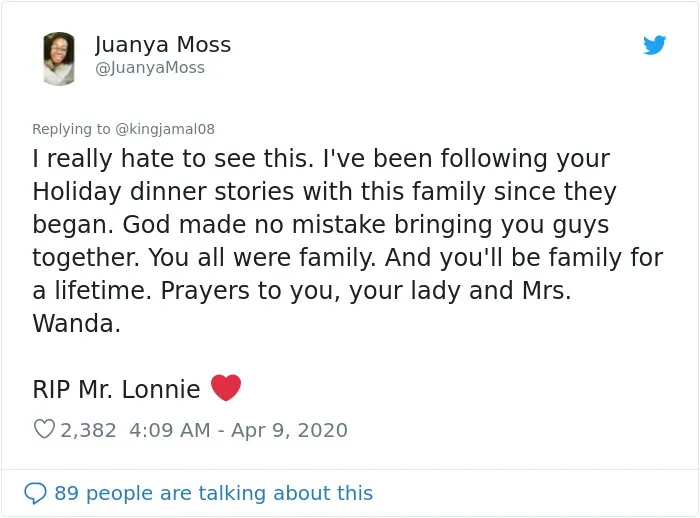
Task: Click the line starting 'together. You all'
Action: coord(348,258)
